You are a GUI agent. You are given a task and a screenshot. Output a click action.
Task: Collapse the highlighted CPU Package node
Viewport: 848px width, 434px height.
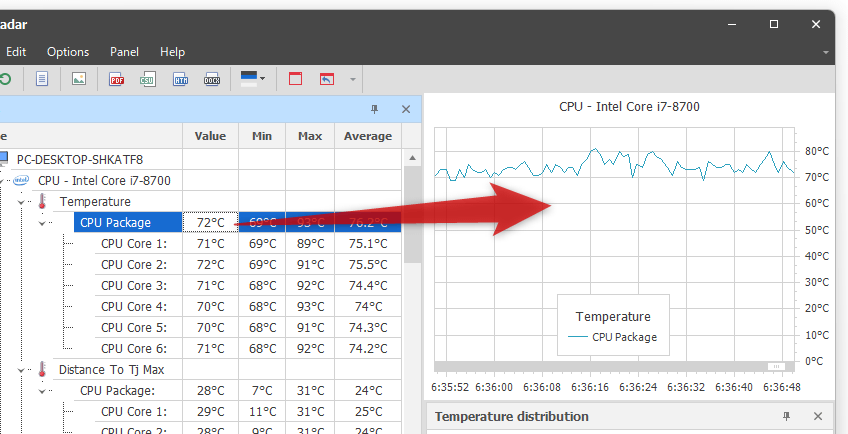point(42,223)
